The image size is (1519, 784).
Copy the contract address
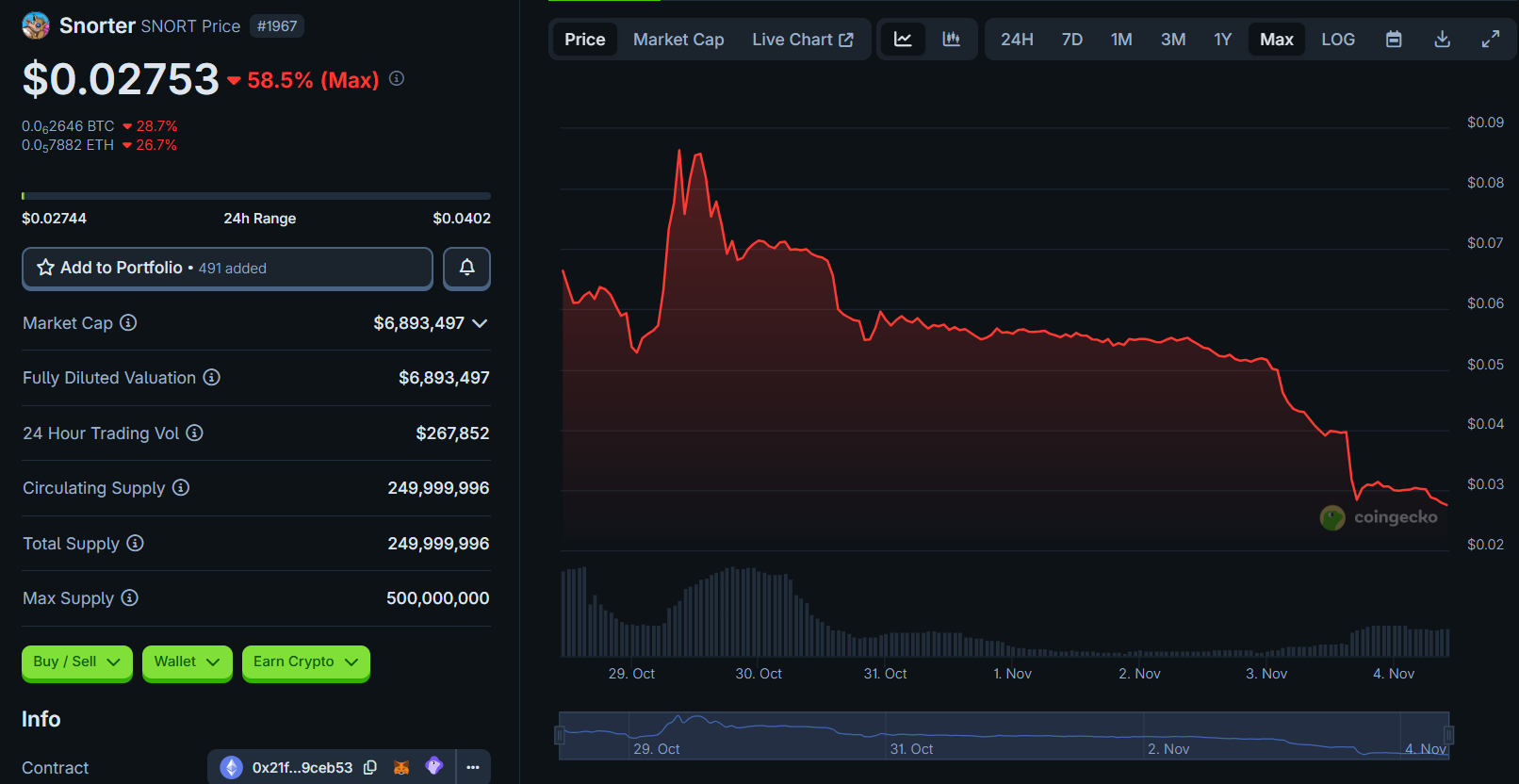coord(370,768)
